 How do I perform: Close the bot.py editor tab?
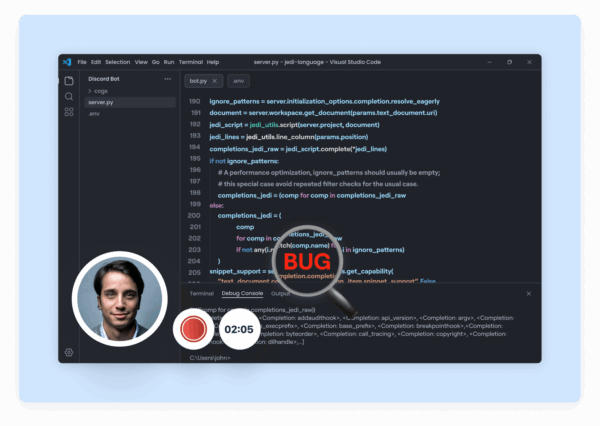tap(216, 80)
